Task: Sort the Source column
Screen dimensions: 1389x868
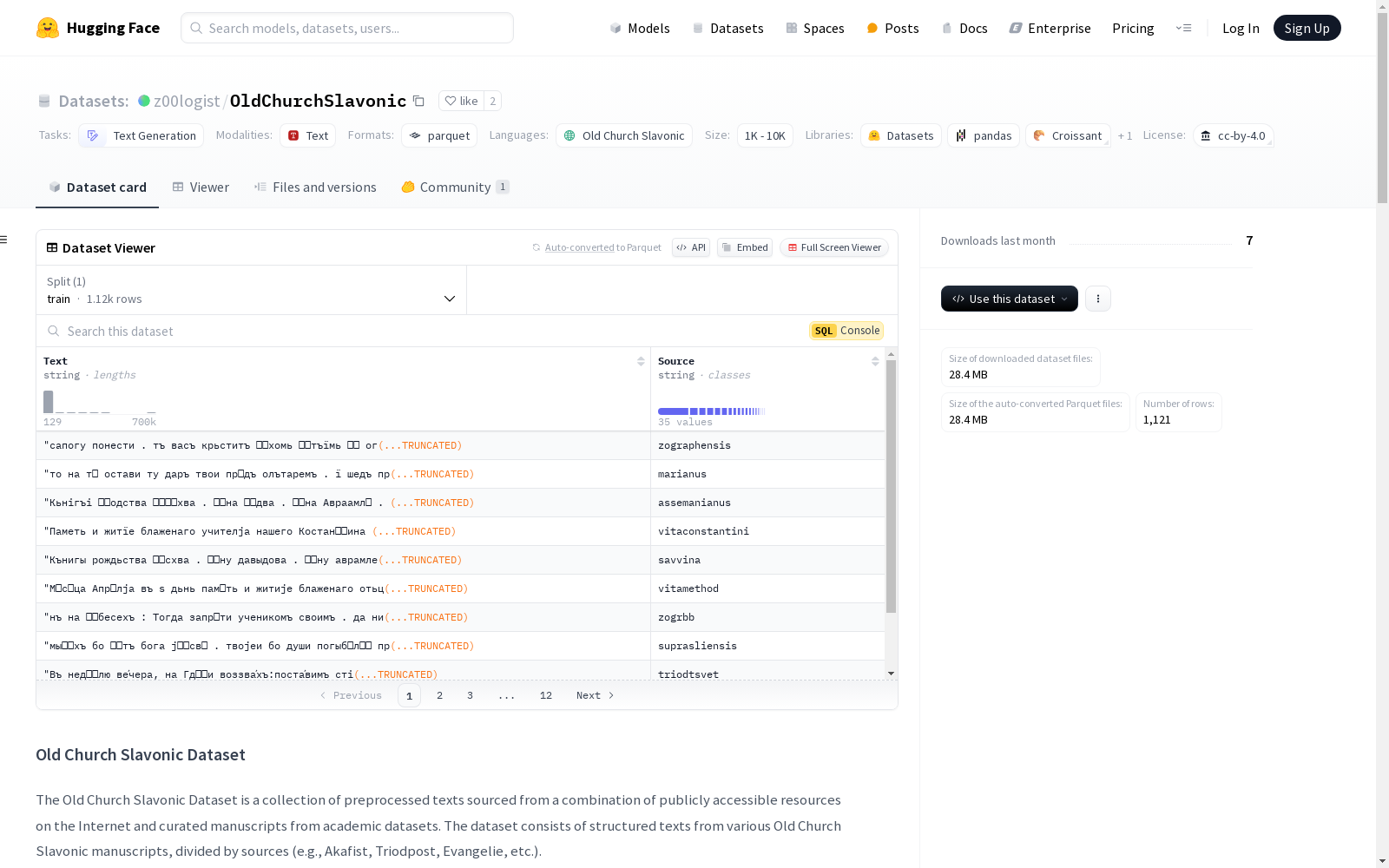Action: [875, 361]
